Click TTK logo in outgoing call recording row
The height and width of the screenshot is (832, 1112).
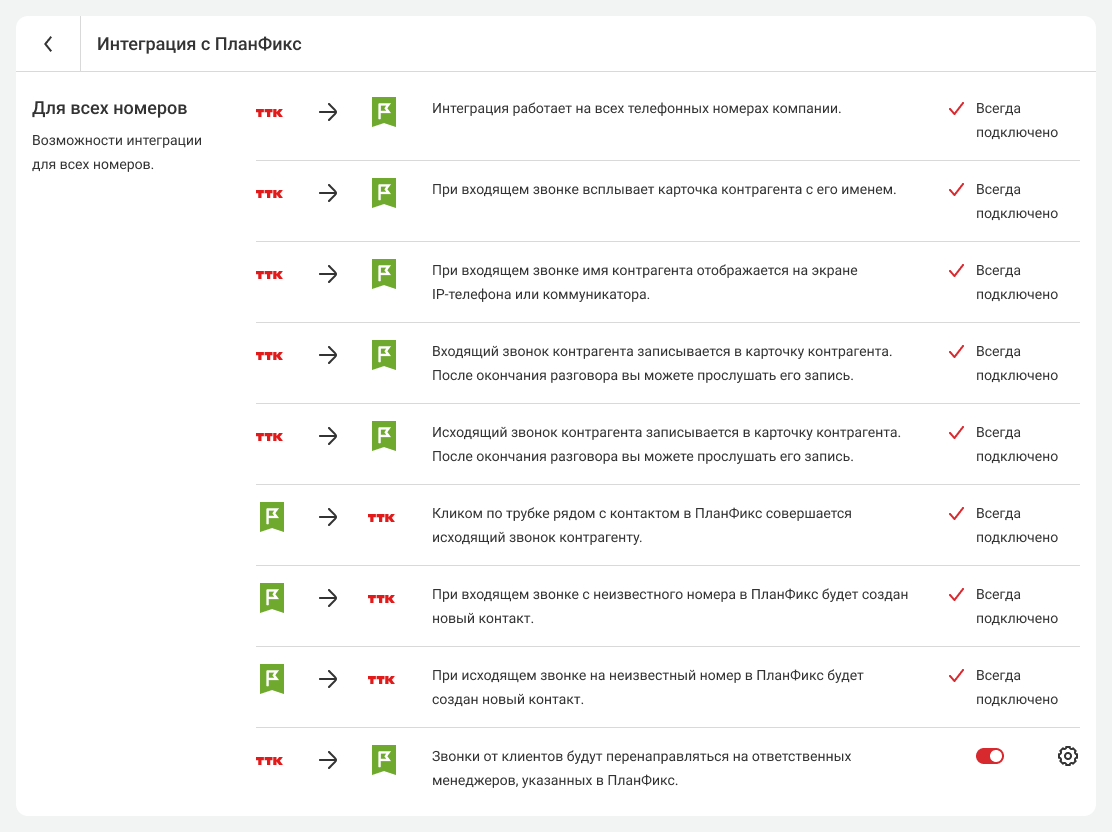(270, 436)
